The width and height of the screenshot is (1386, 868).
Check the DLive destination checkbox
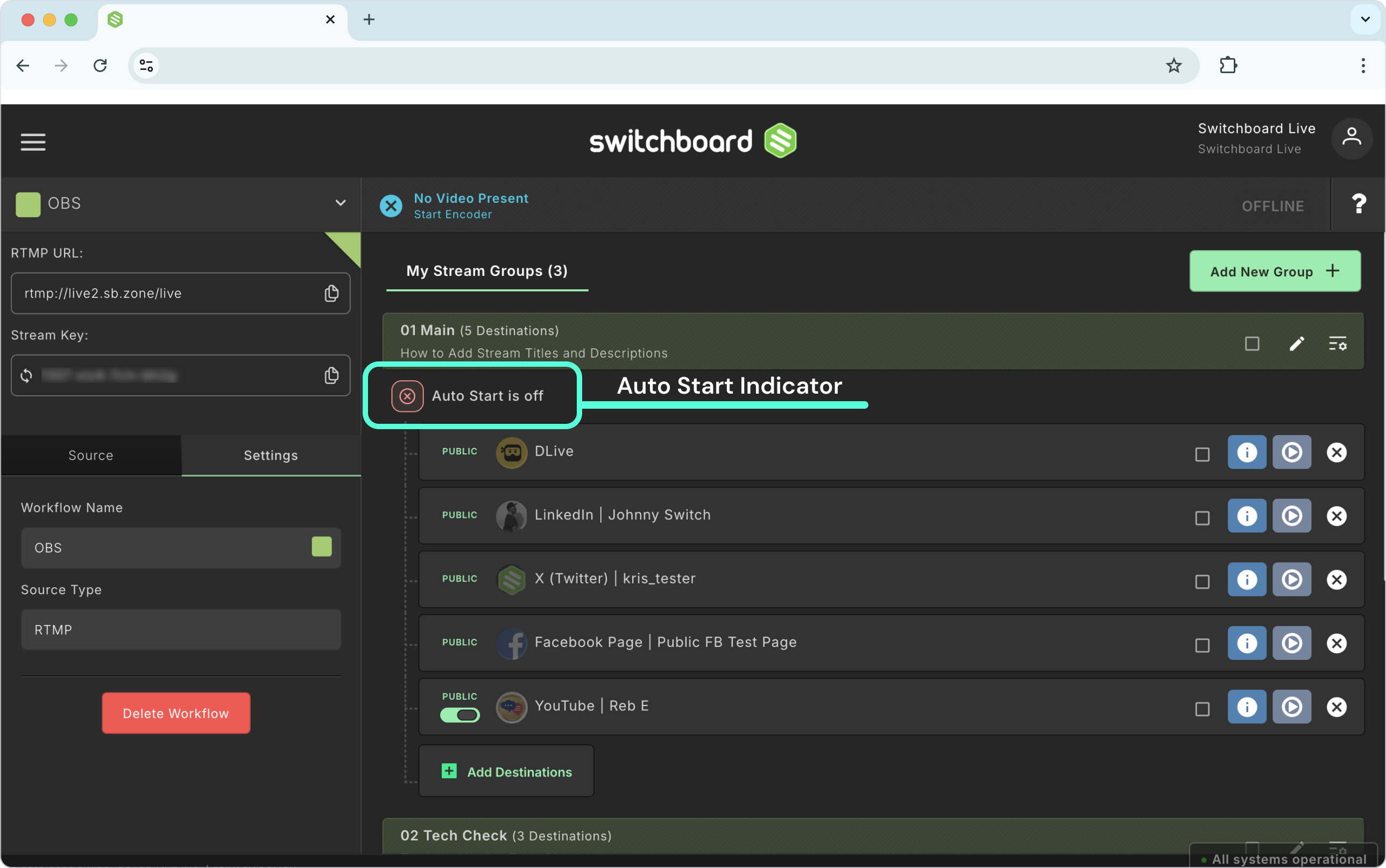pos(1201,454)
